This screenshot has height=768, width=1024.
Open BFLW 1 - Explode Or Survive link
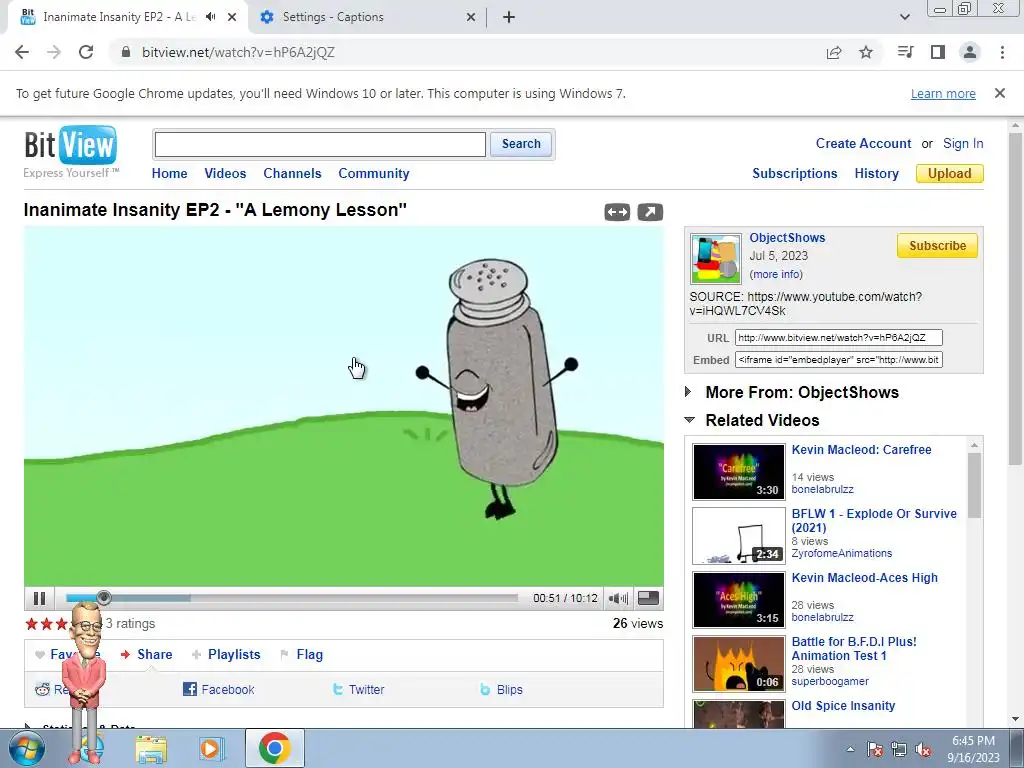click(x=874, y=520)
